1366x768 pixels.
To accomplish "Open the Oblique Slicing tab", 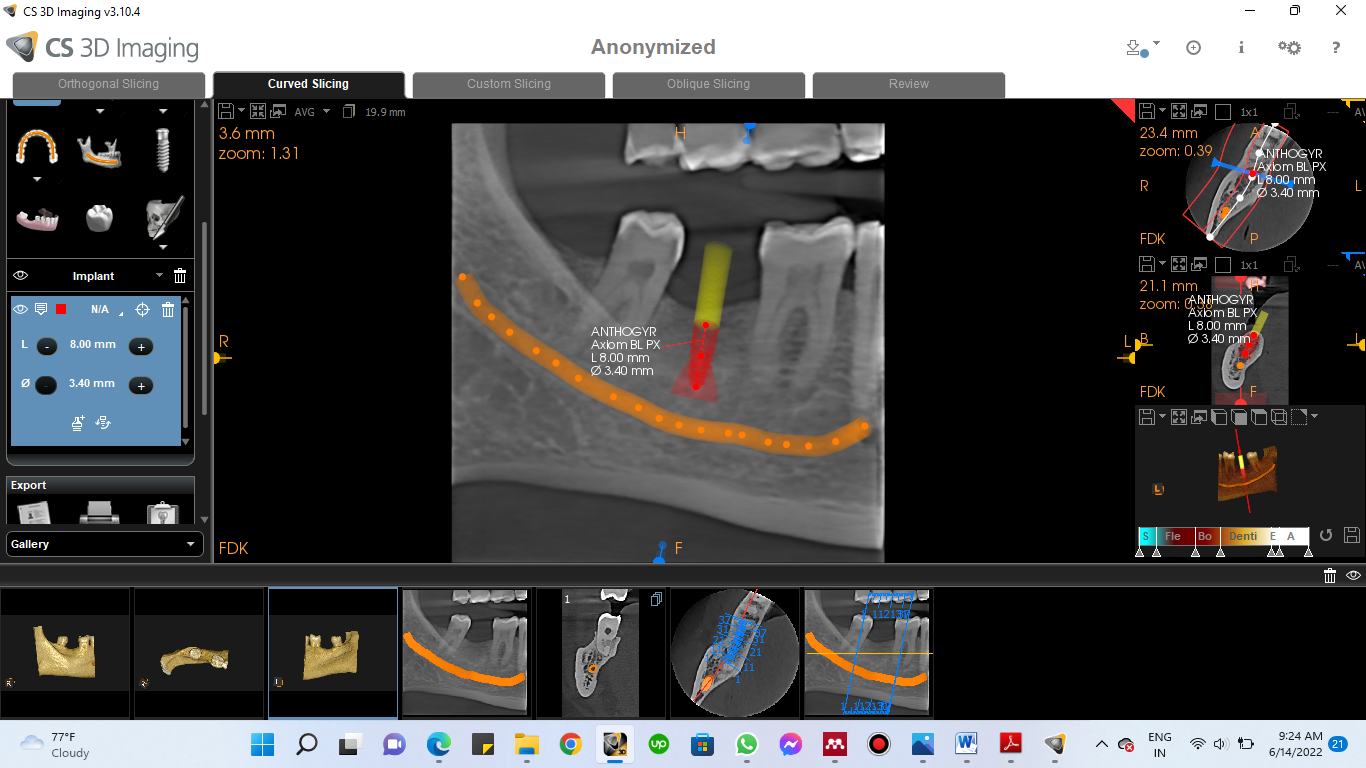I will click(708, 85).
